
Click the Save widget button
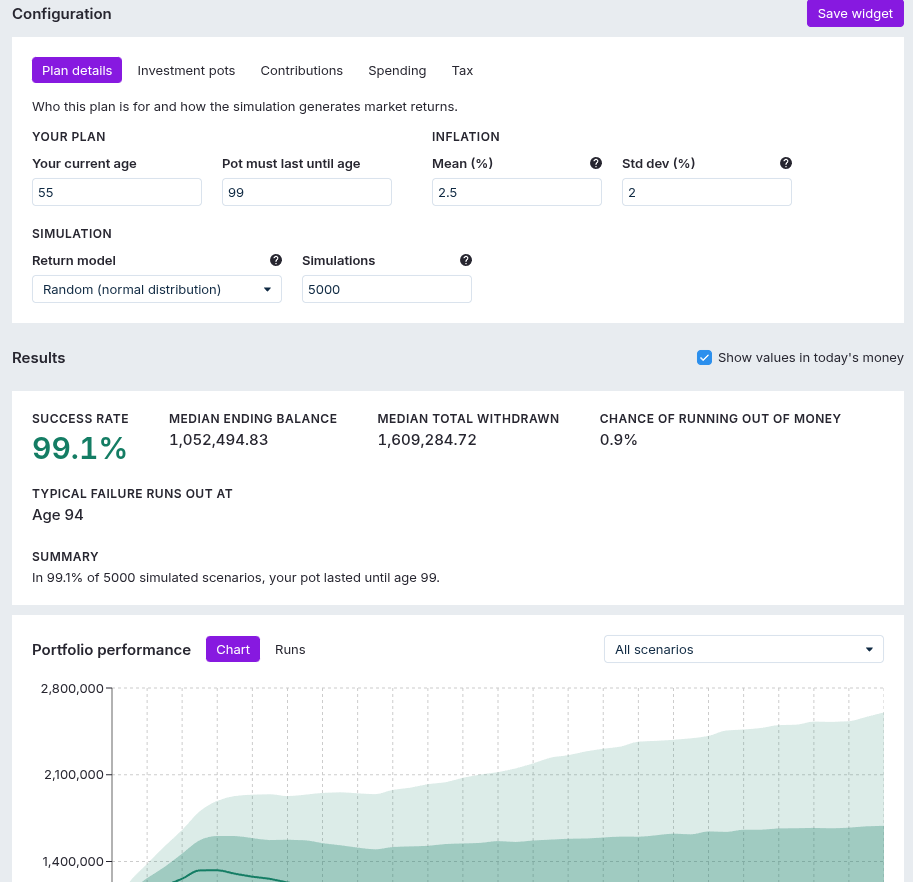point(855,13)
